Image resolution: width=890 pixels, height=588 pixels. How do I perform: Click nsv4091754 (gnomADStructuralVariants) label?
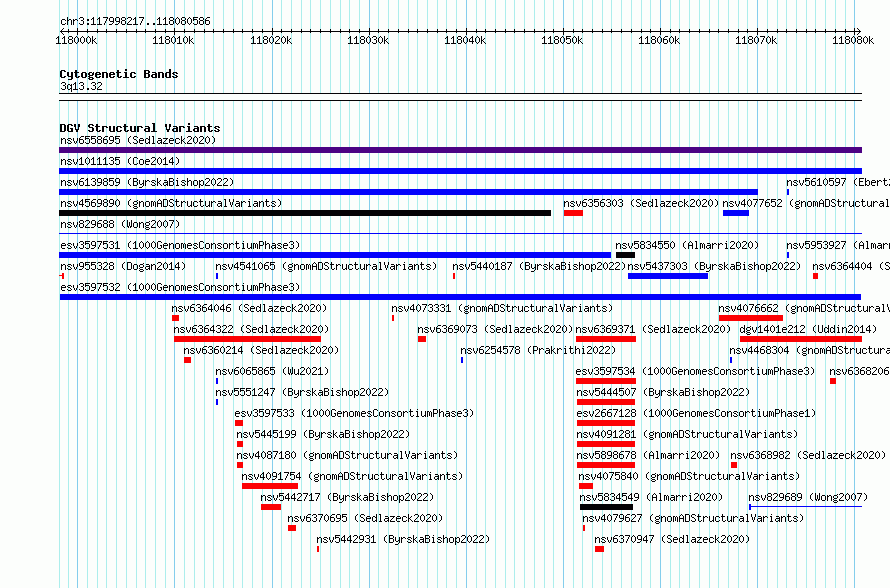(x=352, y=476)
